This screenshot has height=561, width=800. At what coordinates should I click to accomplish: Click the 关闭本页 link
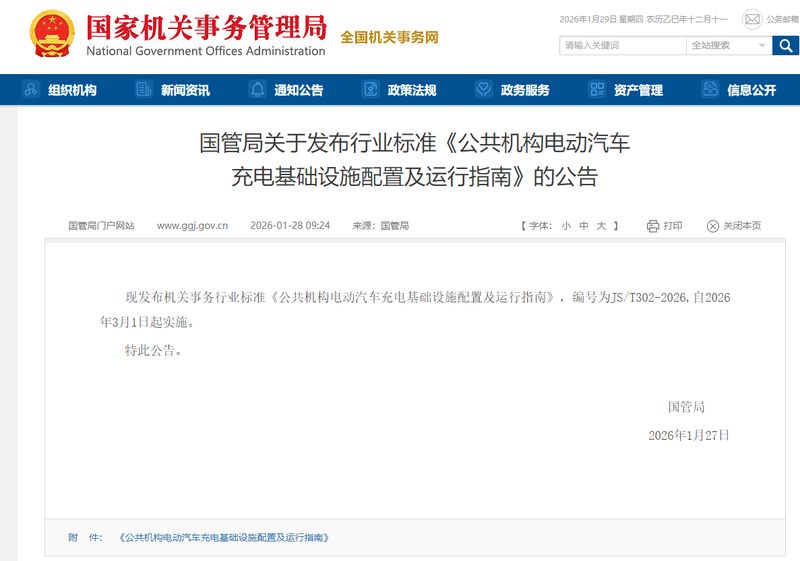tap(742, 225)
